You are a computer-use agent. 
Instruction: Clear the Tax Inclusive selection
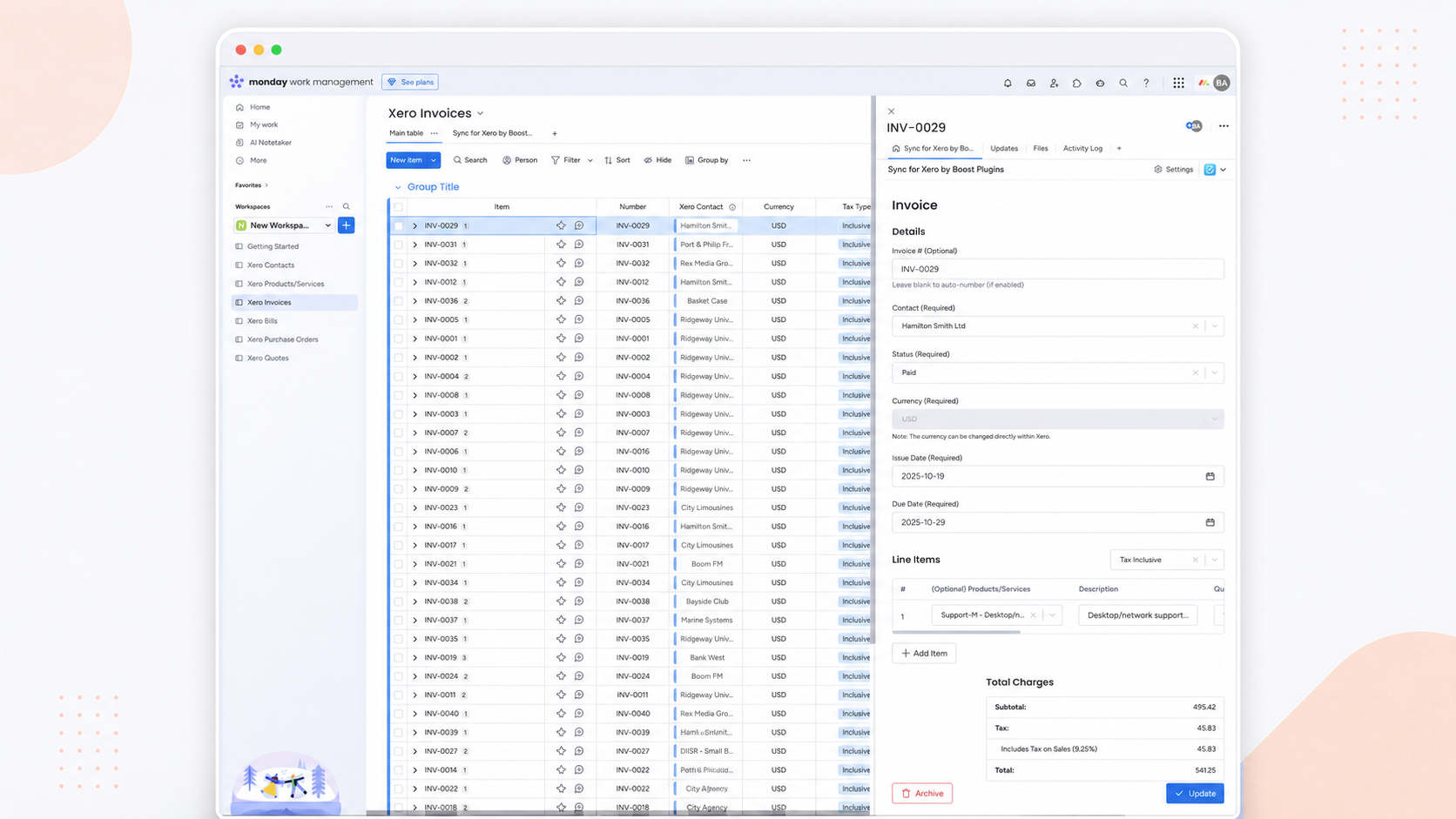tap(1195, 560)
